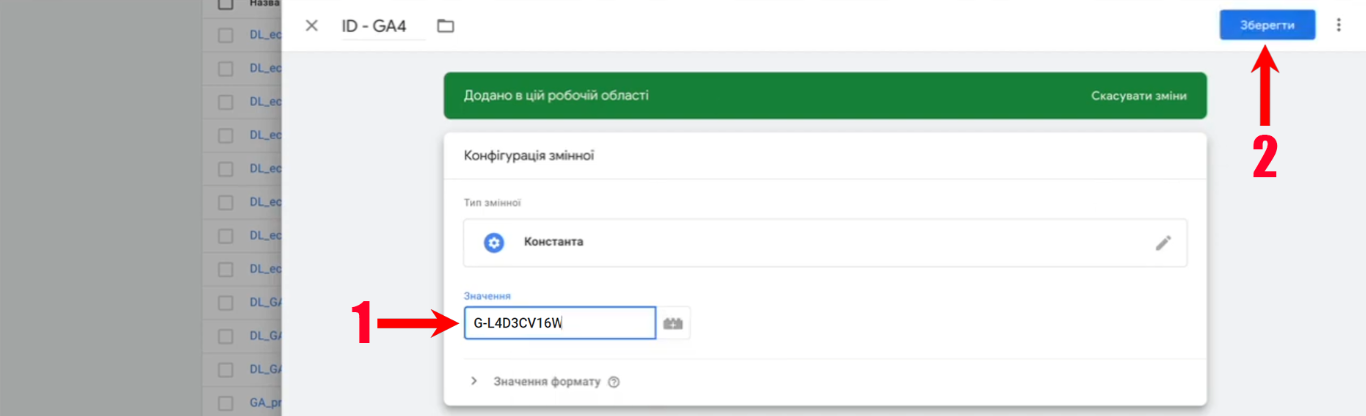Click the blue gear Константа type icon

(493, 242)
